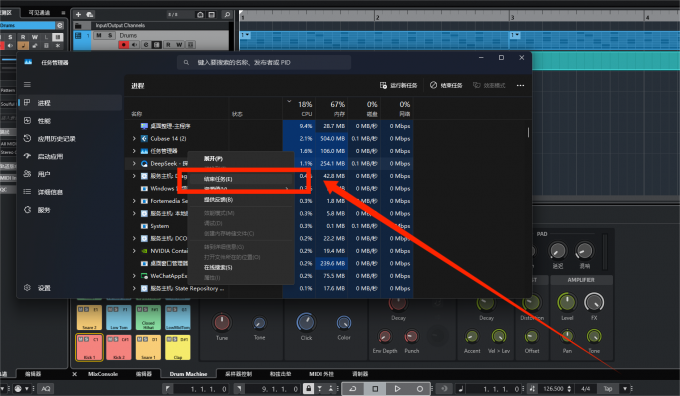Open Cubase track search magnifier icon
Image resolution: width=680 pixels, height=396 pixels.
[x=227, y=14]
